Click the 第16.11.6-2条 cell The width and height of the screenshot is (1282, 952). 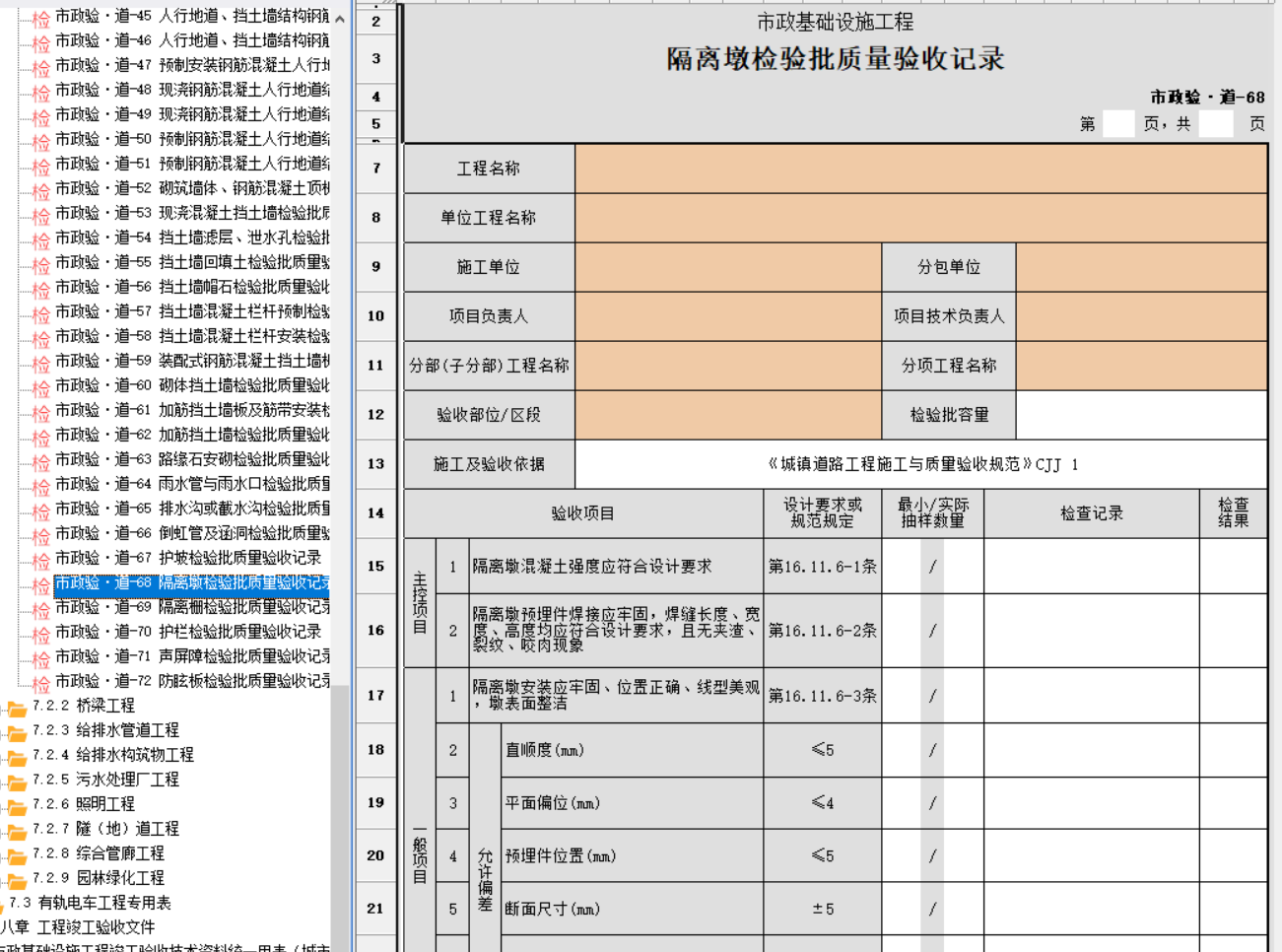[823, 631]
